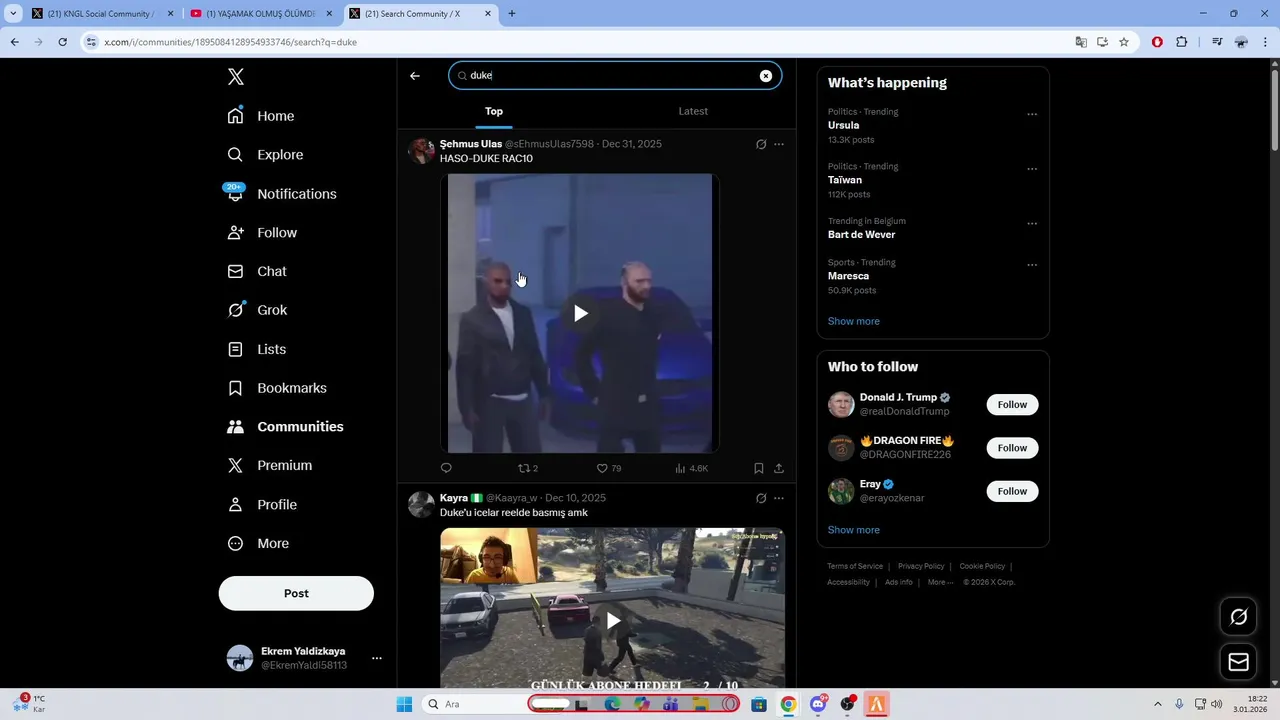Bookmark the Şehmus Ulas post
This screenshot has width=1280, height=720.
759,468
